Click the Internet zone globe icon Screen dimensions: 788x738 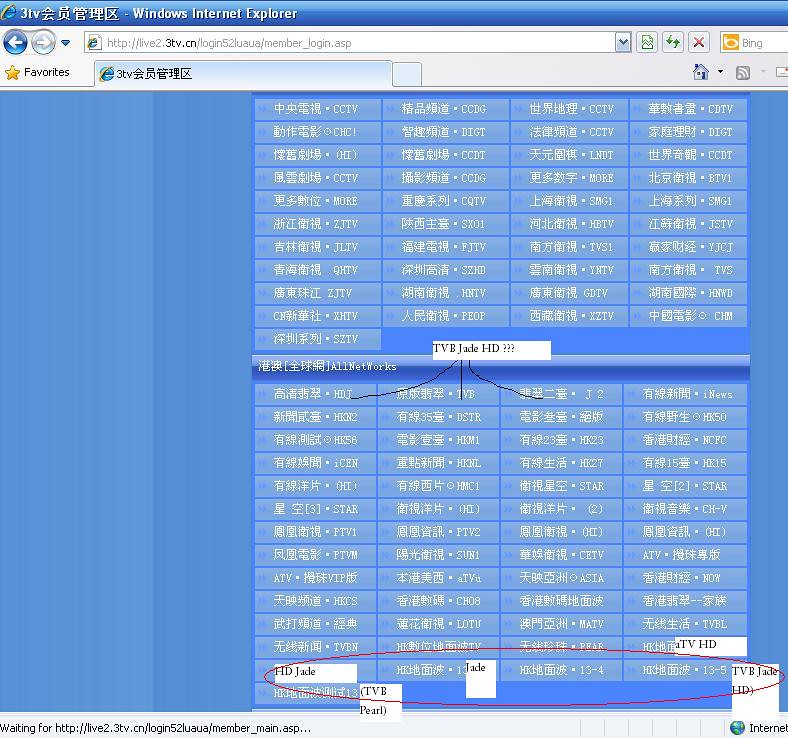pos(737,727)
